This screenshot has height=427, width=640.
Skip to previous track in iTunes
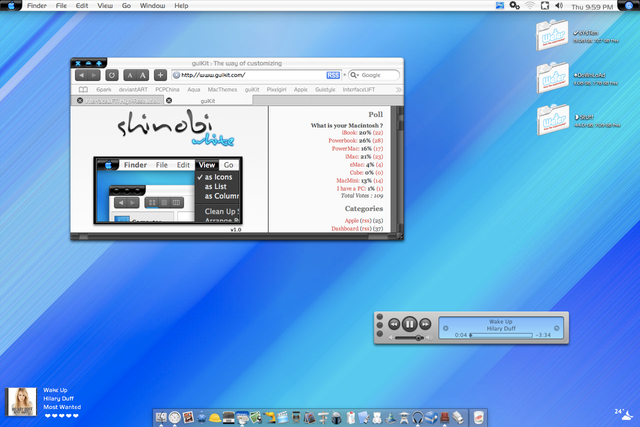pos(394,324)
